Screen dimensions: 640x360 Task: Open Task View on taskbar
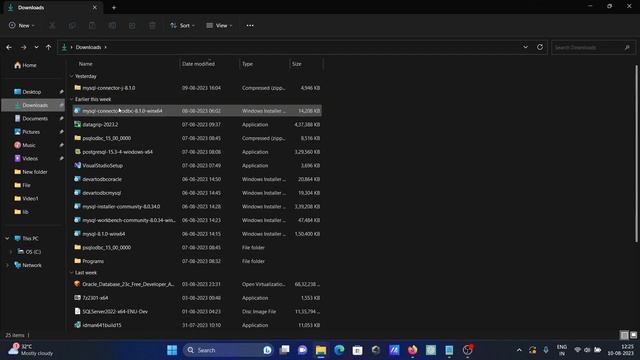[x=284, y=350]
